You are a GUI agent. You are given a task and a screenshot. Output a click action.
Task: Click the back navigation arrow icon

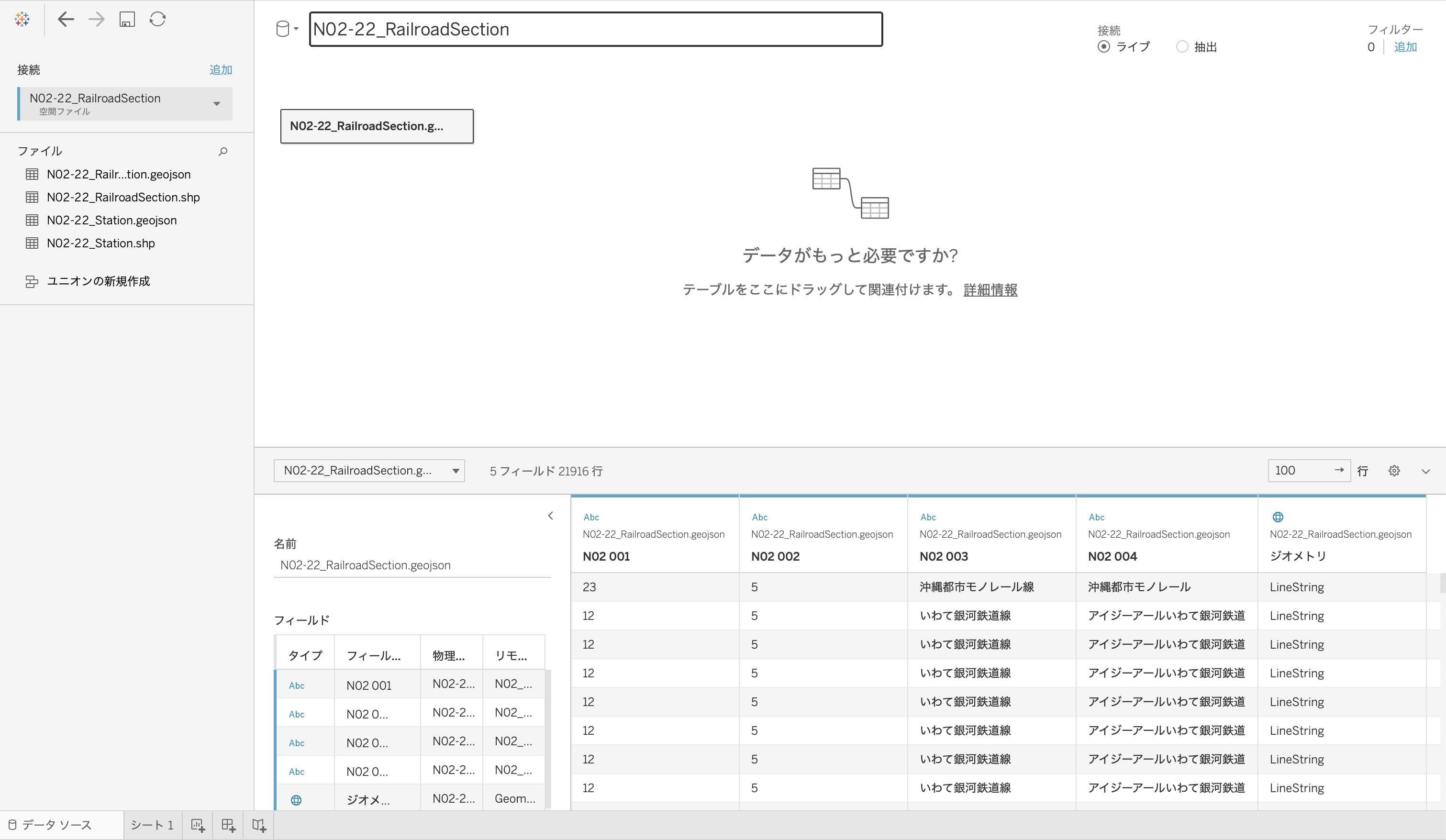pos(66,19)
